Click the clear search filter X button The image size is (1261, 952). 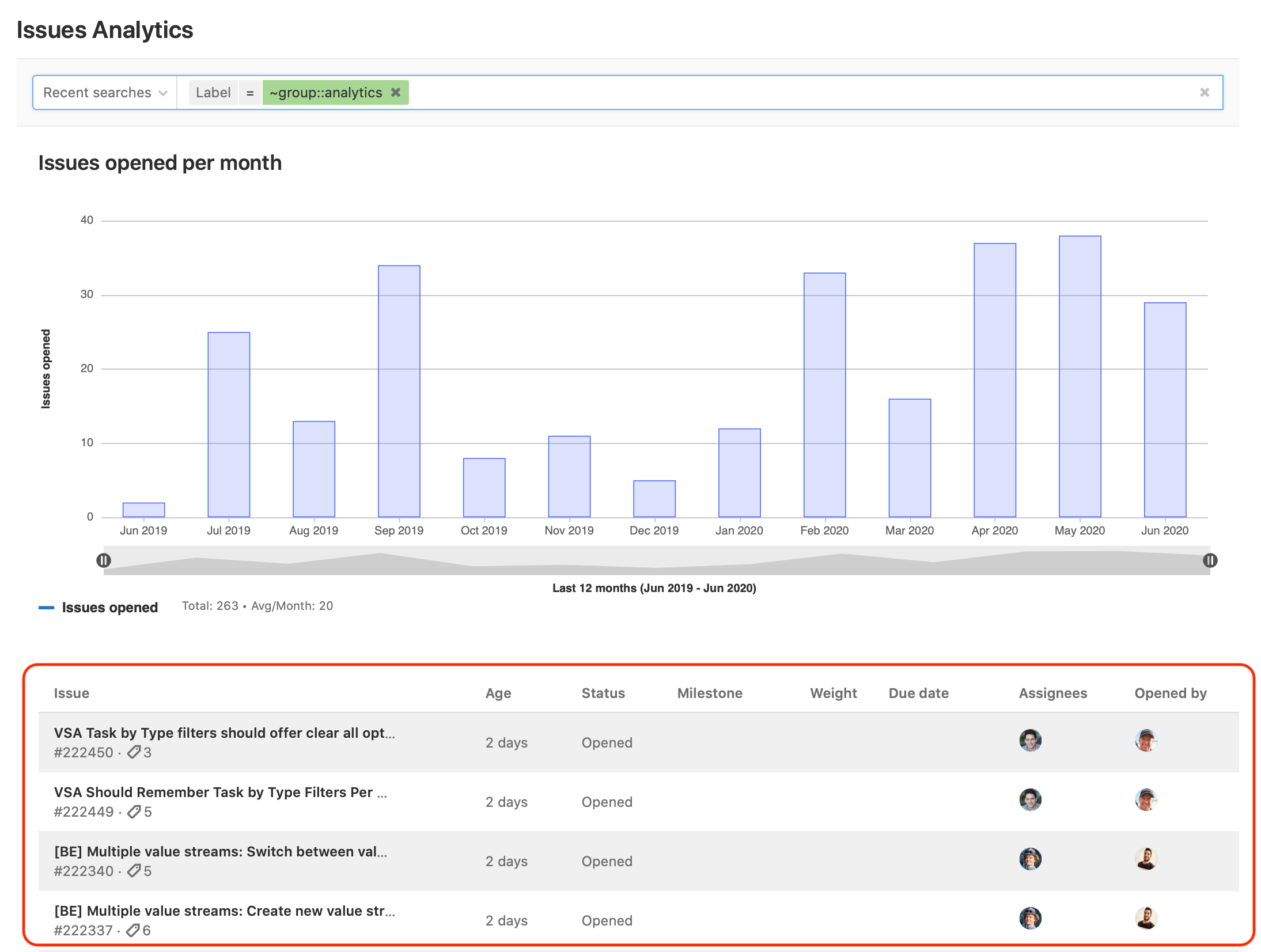[1204, 92]
